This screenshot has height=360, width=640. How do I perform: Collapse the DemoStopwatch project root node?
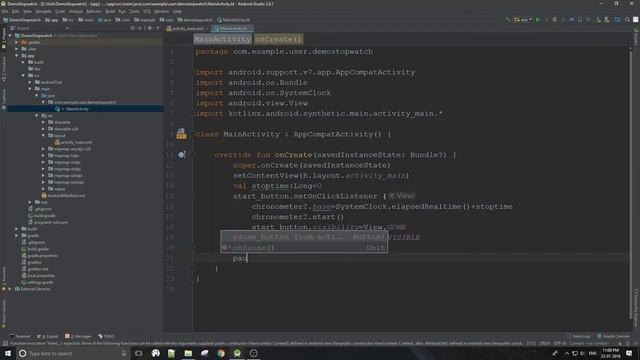(10, 36)
